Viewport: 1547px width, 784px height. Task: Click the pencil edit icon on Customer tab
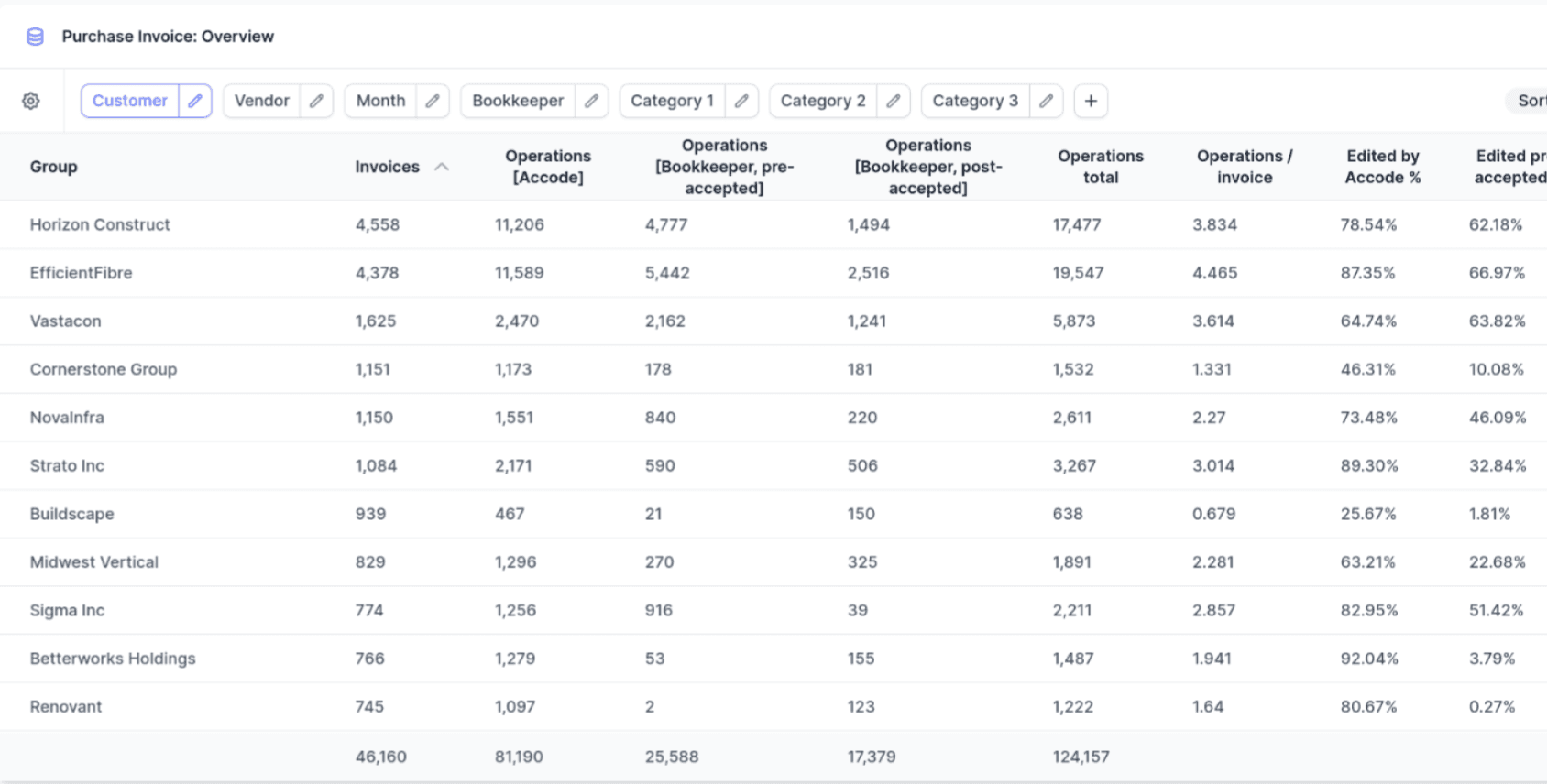[x=195, y=101]
